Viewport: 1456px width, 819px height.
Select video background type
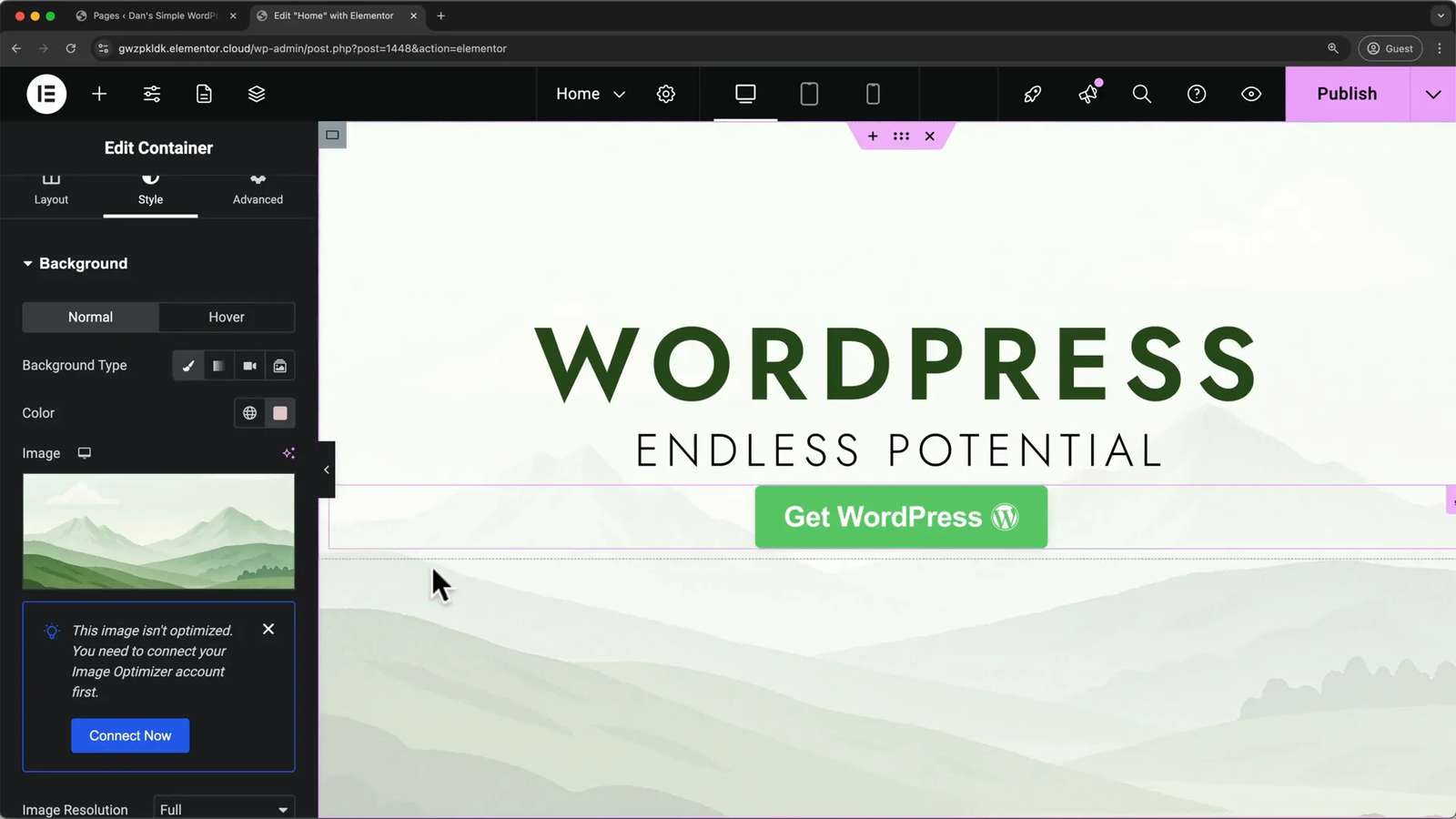coord(249,366)
